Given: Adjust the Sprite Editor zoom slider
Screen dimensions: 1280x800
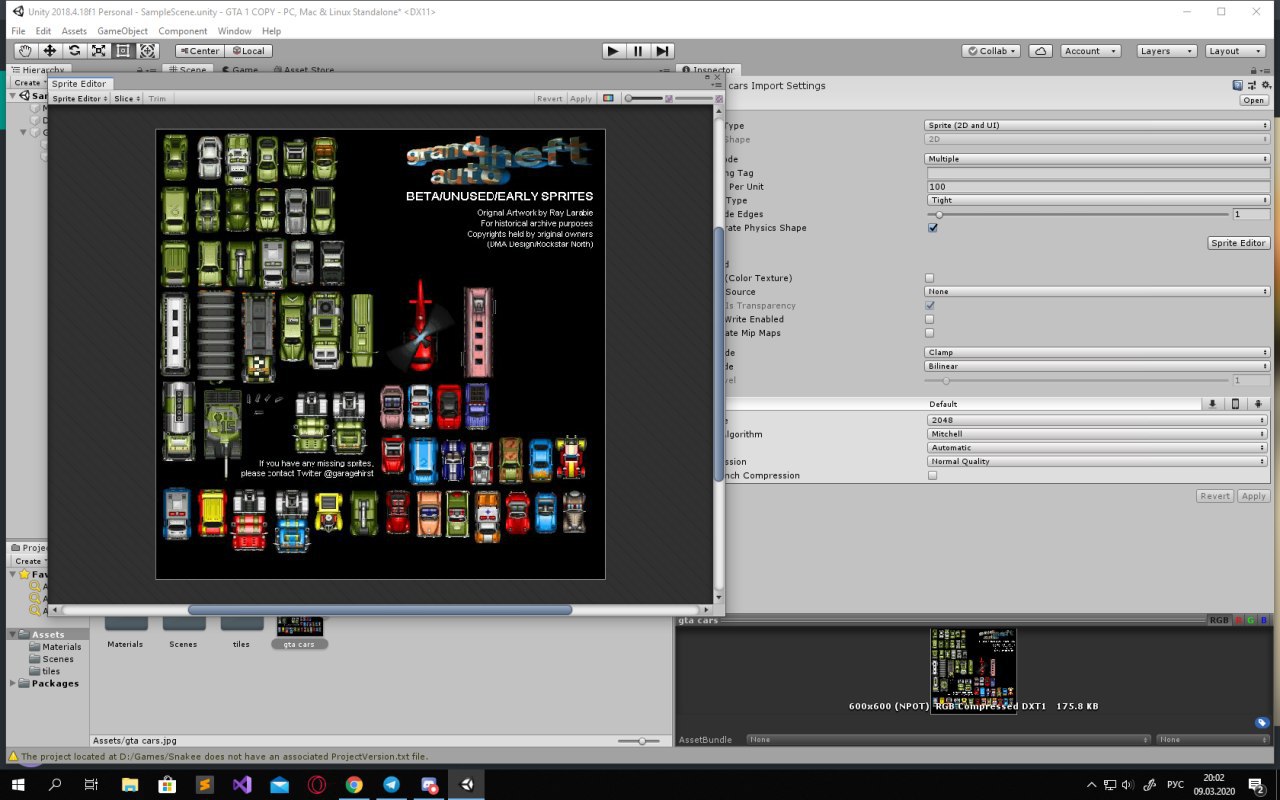Looking at the screenshot, I should tap(643, 99).
